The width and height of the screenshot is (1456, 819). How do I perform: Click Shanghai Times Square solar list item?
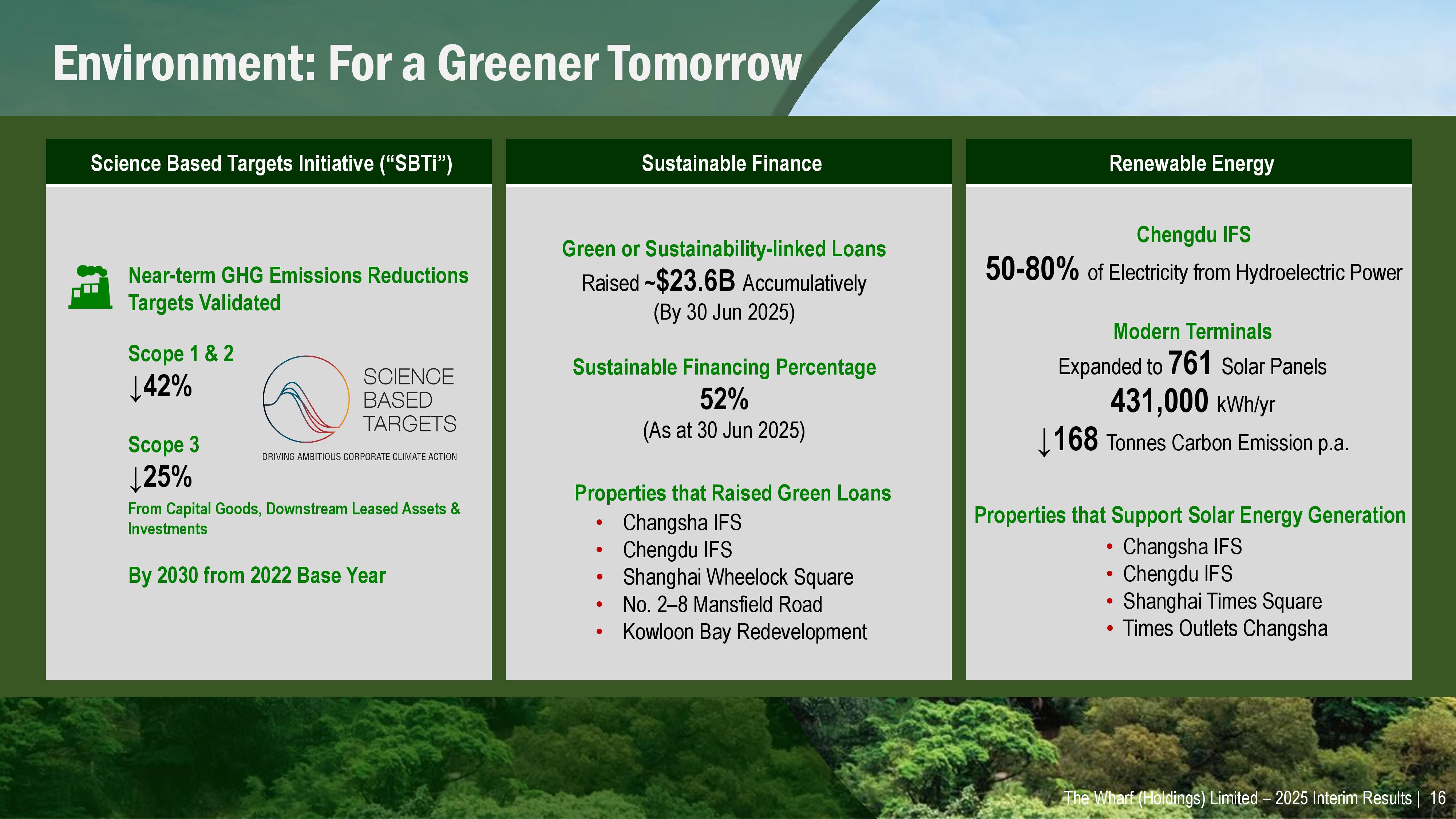coord(1222,601)
